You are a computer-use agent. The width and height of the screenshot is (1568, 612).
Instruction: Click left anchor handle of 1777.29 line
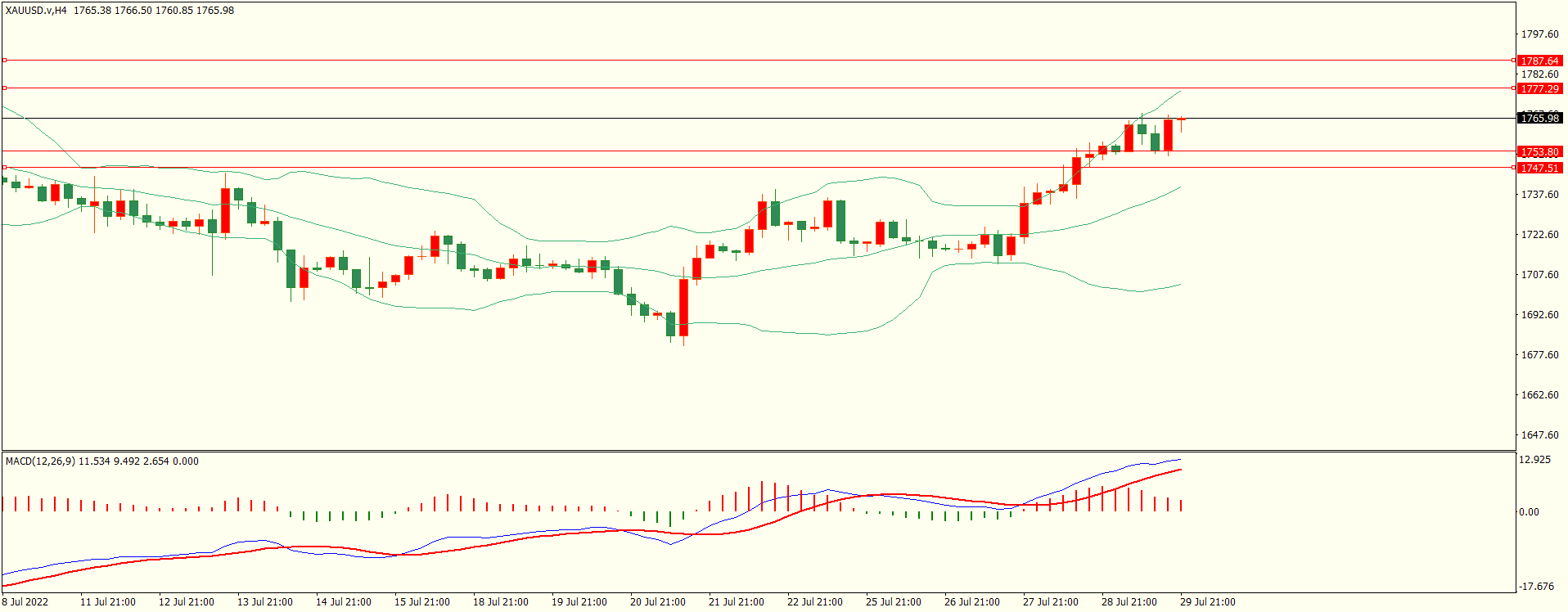coord(4,88)
